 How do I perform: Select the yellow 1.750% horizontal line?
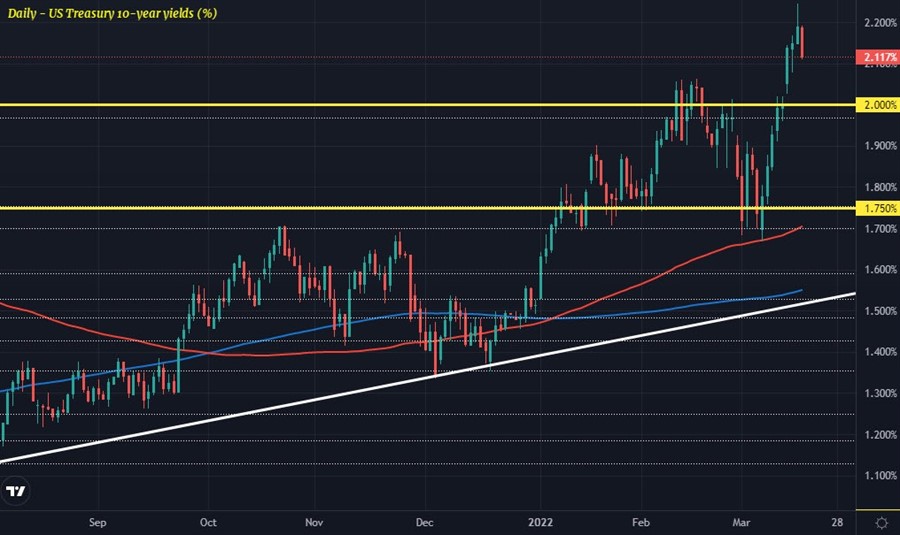[300, 208]
